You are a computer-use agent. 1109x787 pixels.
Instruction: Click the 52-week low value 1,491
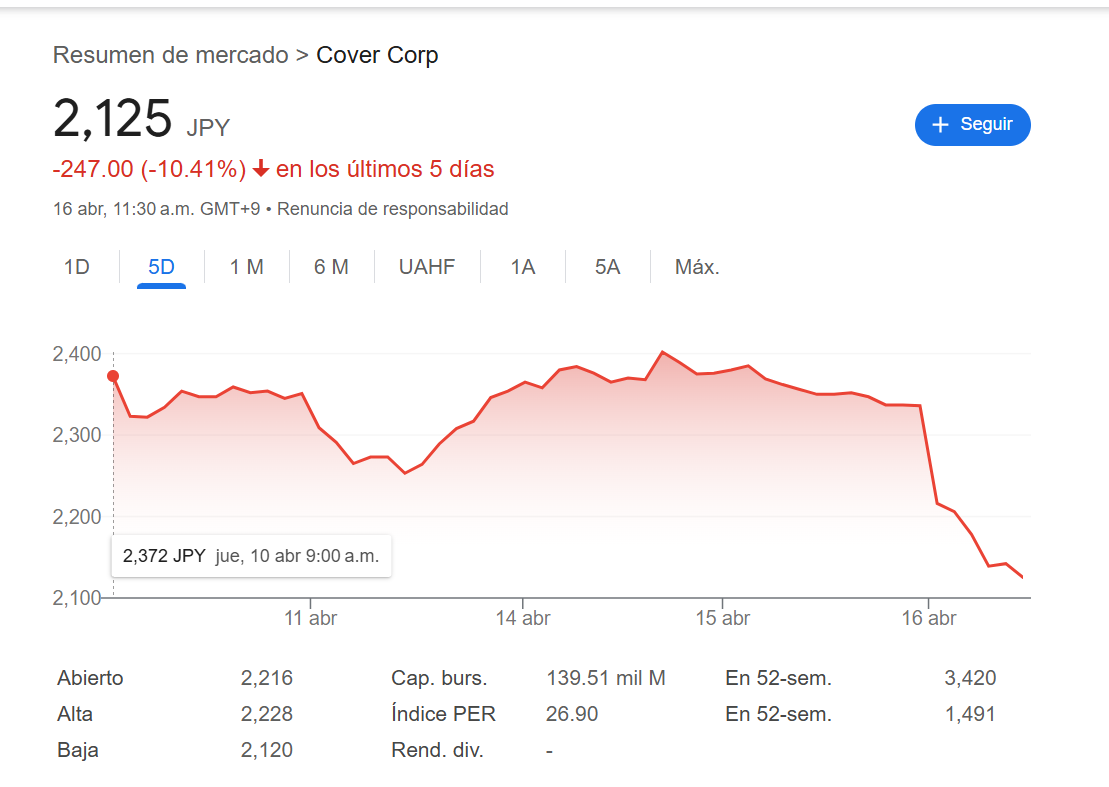970,714
